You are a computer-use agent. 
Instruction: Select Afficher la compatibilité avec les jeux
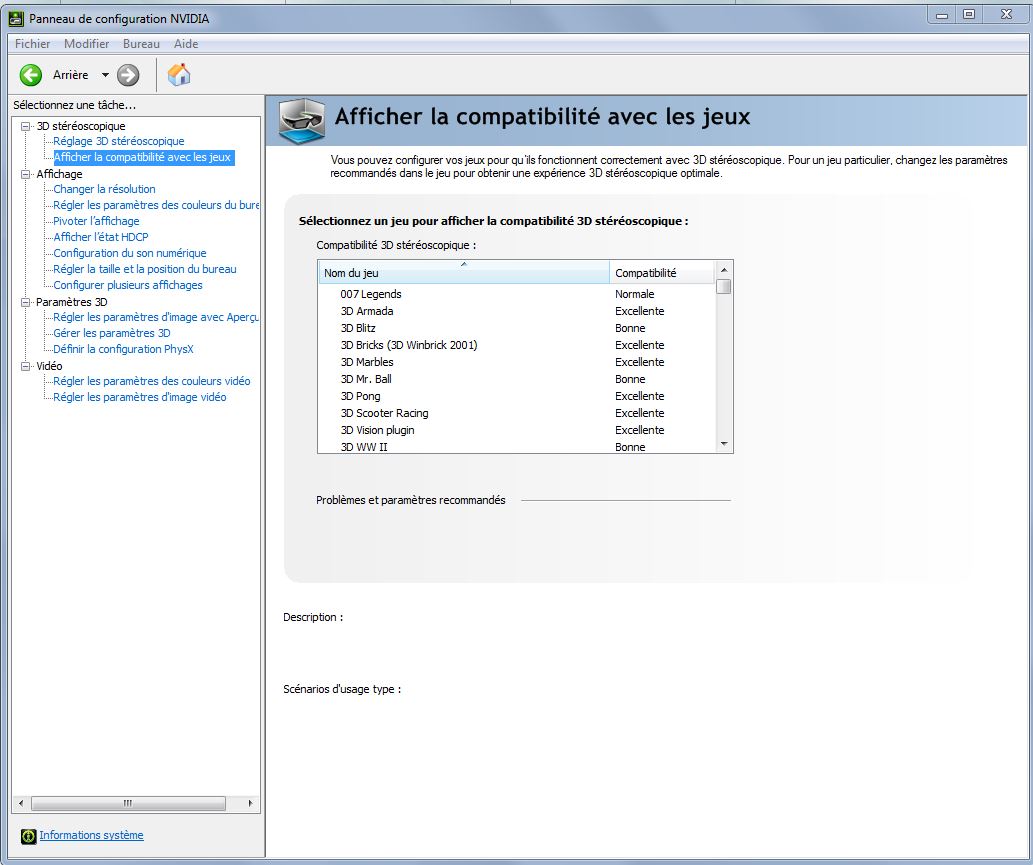click(x=142, y=157)
